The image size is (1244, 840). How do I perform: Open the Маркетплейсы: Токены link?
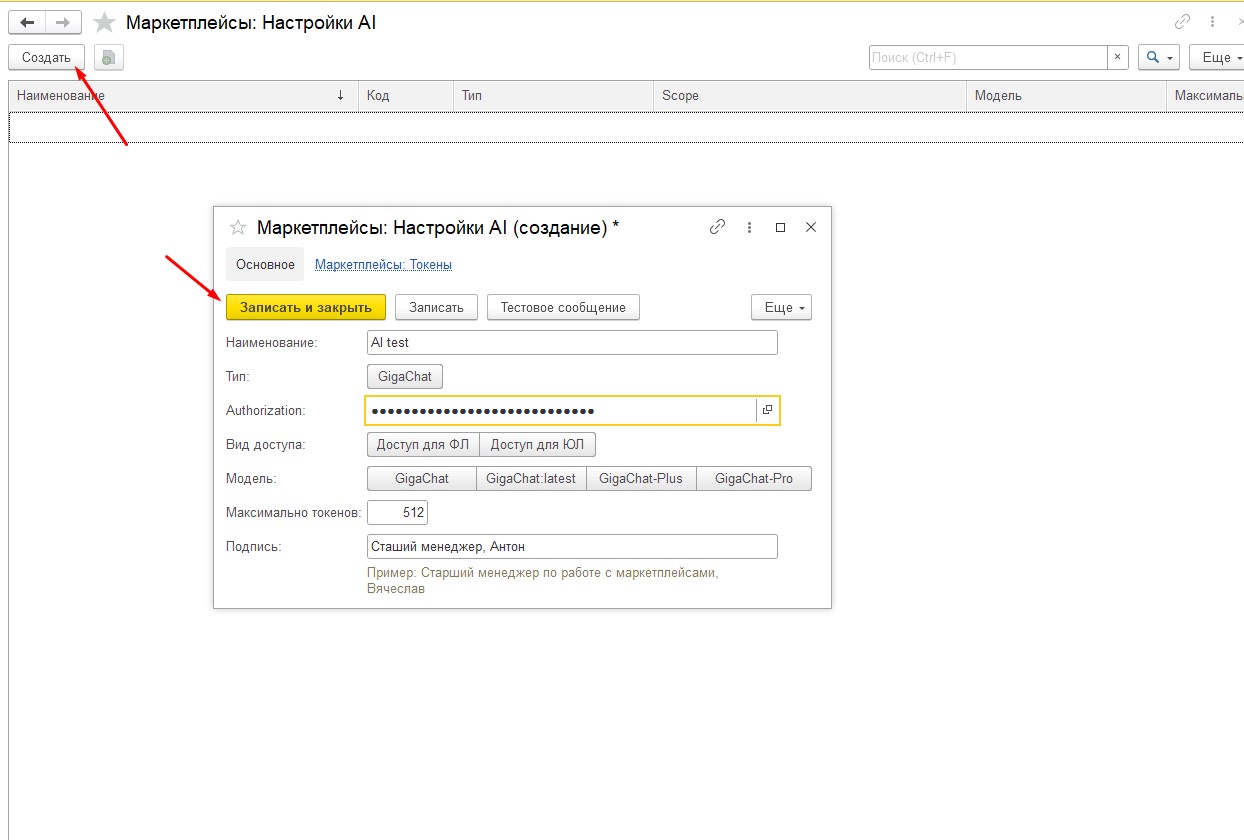[383, 265]
